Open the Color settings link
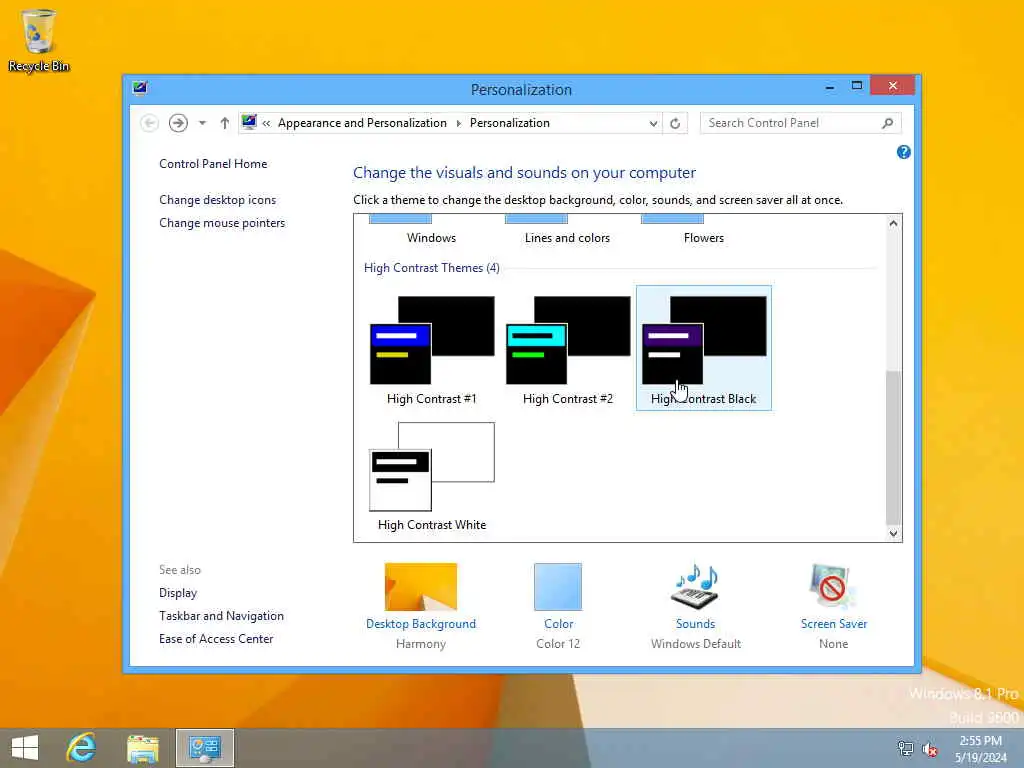1024x768 pixels. click(558, 624)
